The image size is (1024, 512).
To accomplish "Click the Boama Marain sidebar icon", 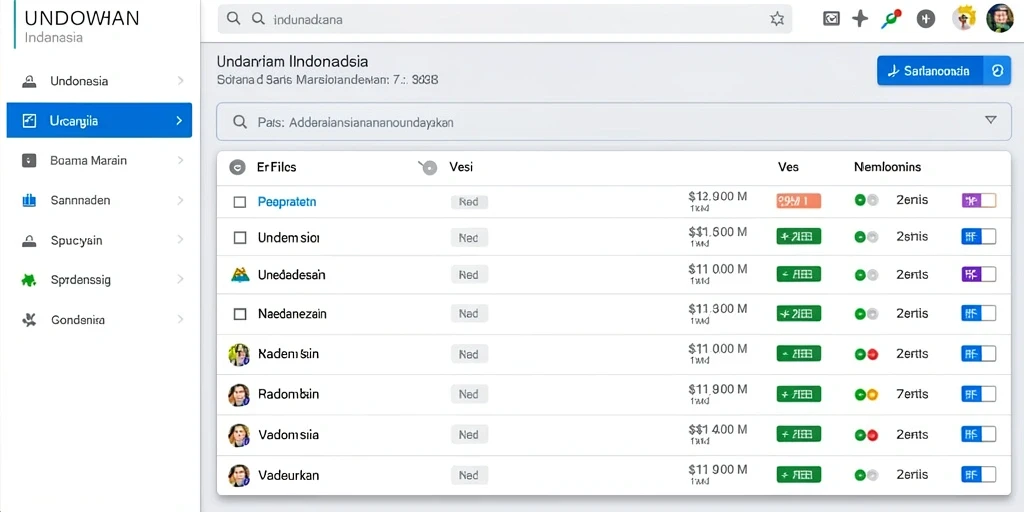I will point(29,160).
